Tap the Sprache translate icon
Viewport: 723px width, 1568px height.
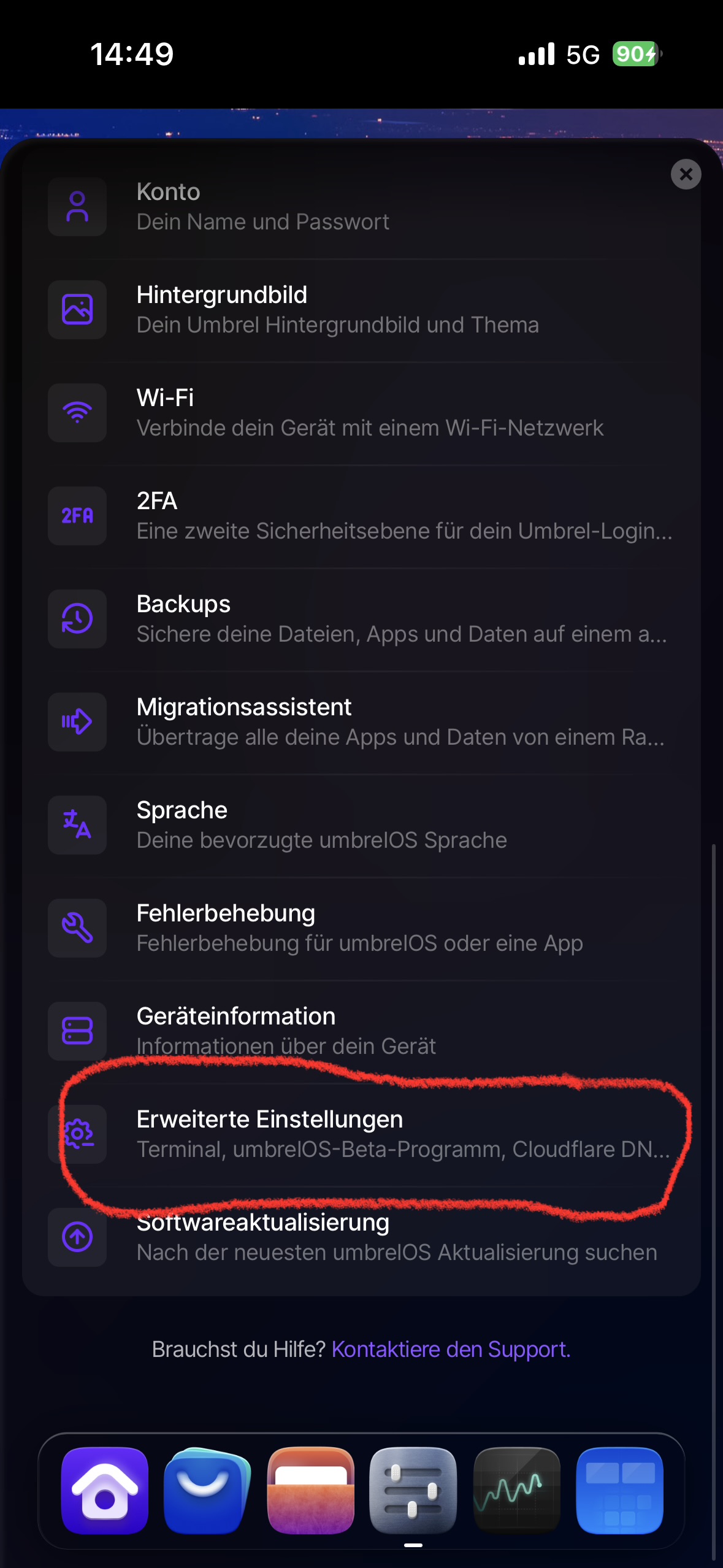tap(77, 825)
